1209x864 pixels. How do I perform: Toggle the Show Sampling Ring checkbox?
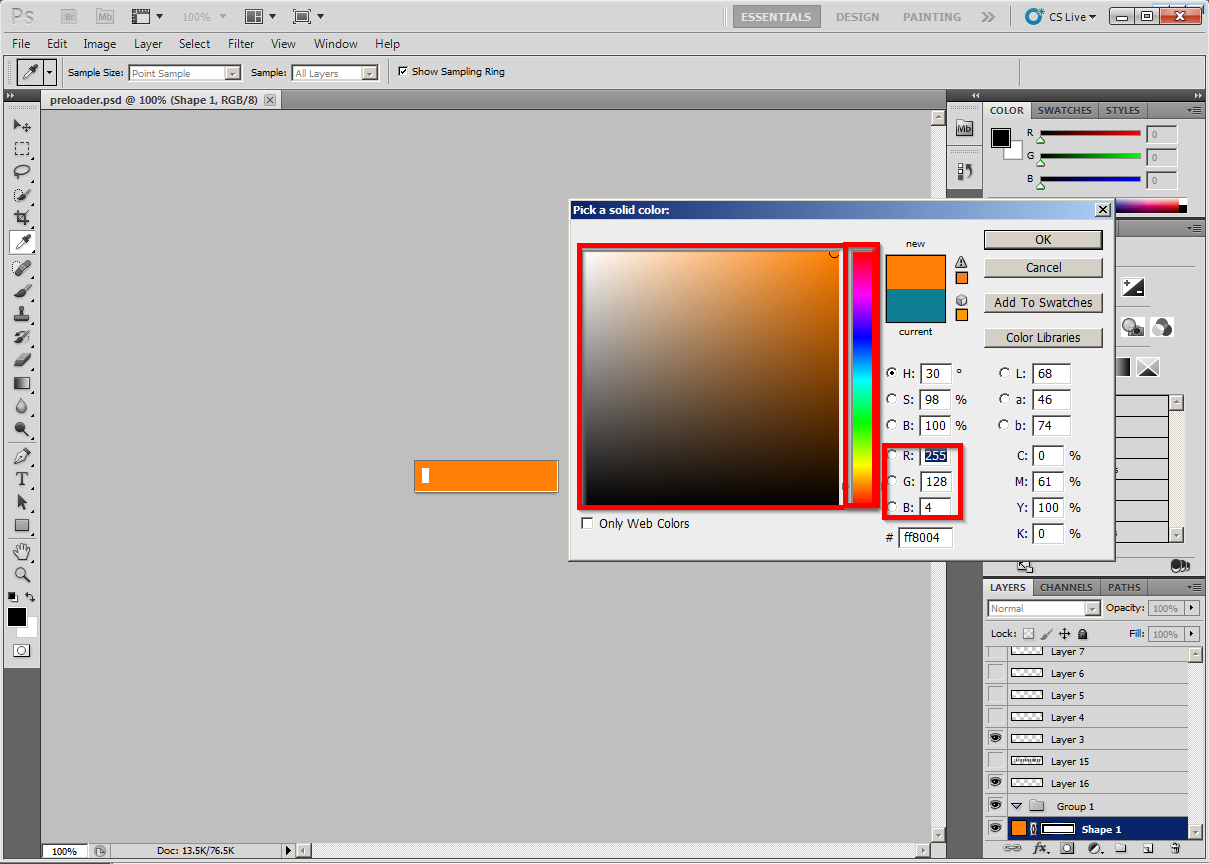coord(403,71)
